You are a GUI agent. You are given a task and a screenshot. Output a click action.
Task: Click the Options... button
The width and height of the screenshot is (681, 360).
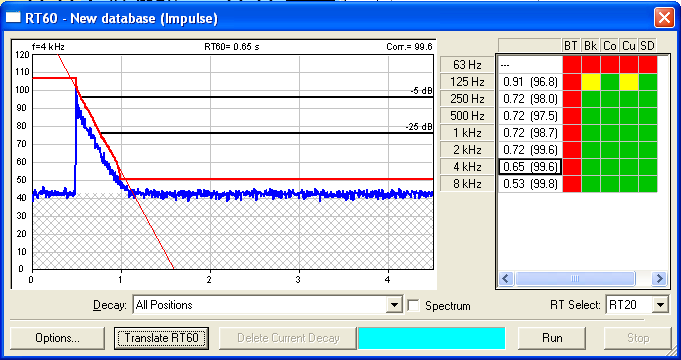[57, 338]
